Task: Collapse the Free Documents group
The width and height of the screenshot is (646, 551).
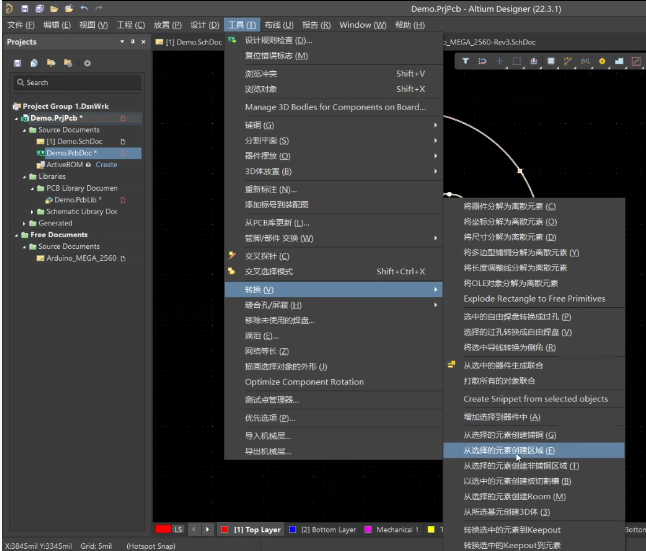Action: tap(16, 235)
